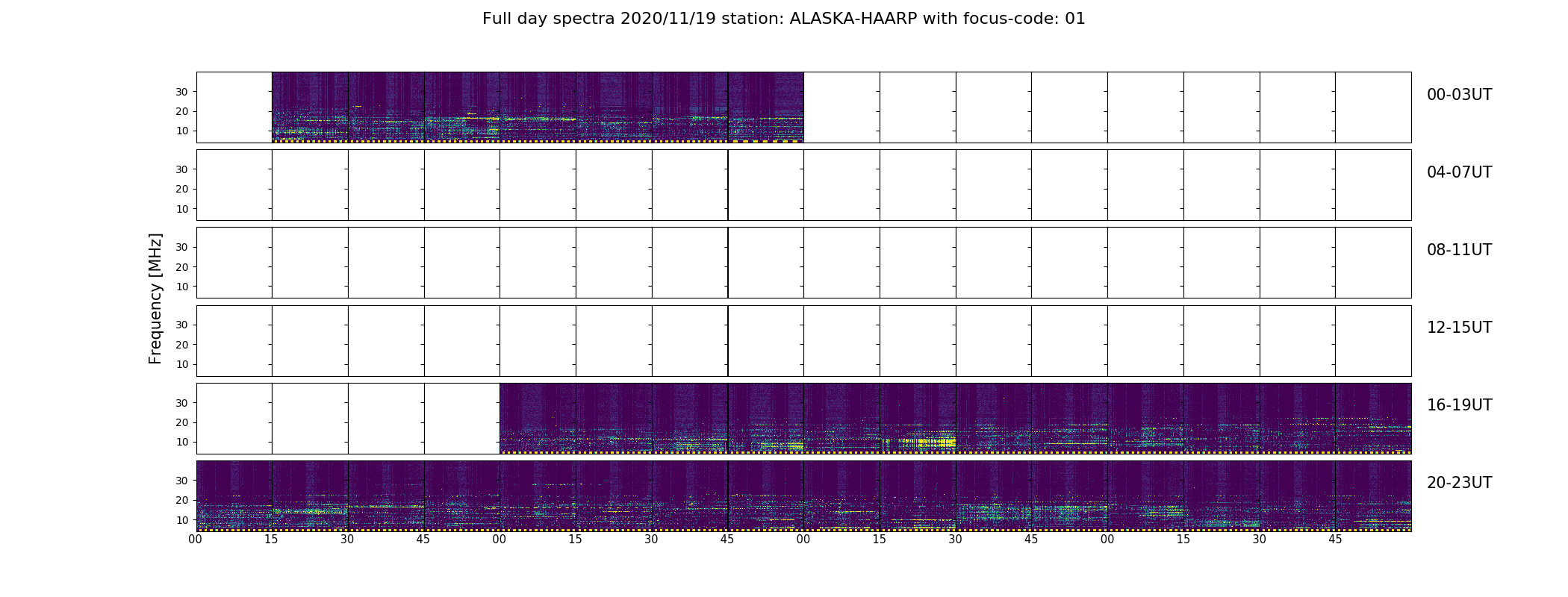Click the '16-19UT' row label
This screenshot has height=597, width=1568.
click(x=1459, y=405)
